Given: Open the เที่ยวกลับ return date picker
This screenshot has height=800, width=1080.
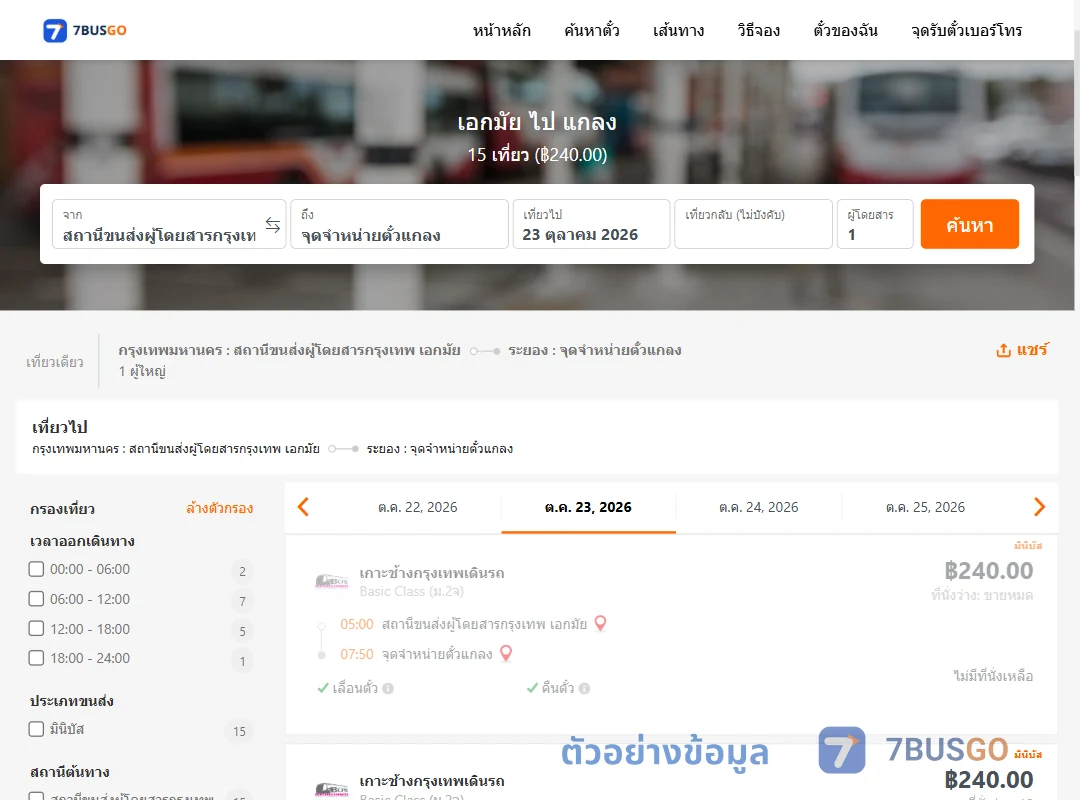Looking at the screenshot, I should point(754,224).
